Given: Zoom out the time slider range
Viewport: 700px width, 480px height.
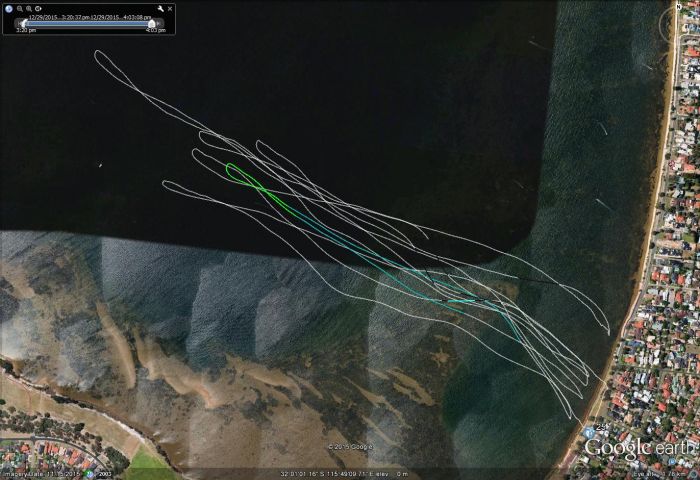Looking at the screenshot, I should tap(19, 8).
